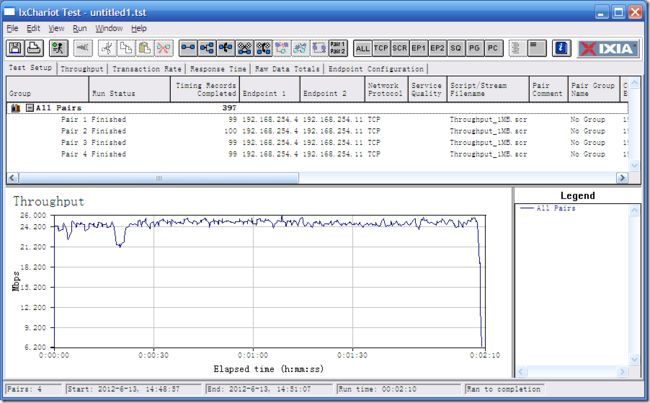
Task: Click the Add endpoint pair icon
Action: (188, 48)
